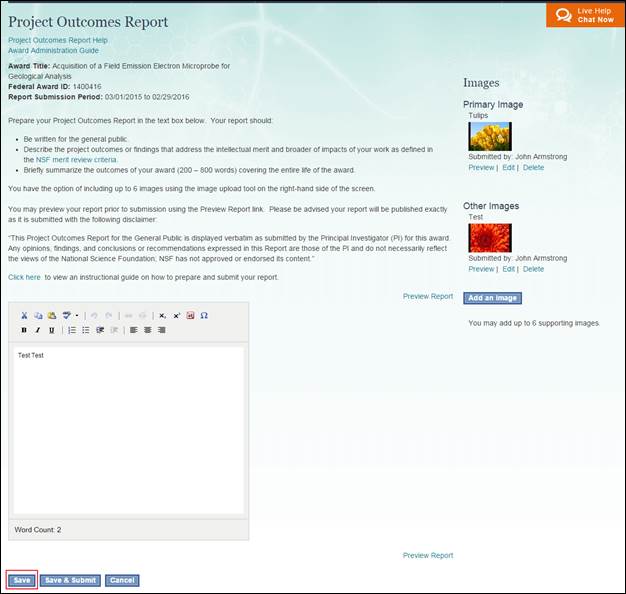This screenshot has width=626, height=594.
Task: Toggle bold formatting
Action: point(24,330)
